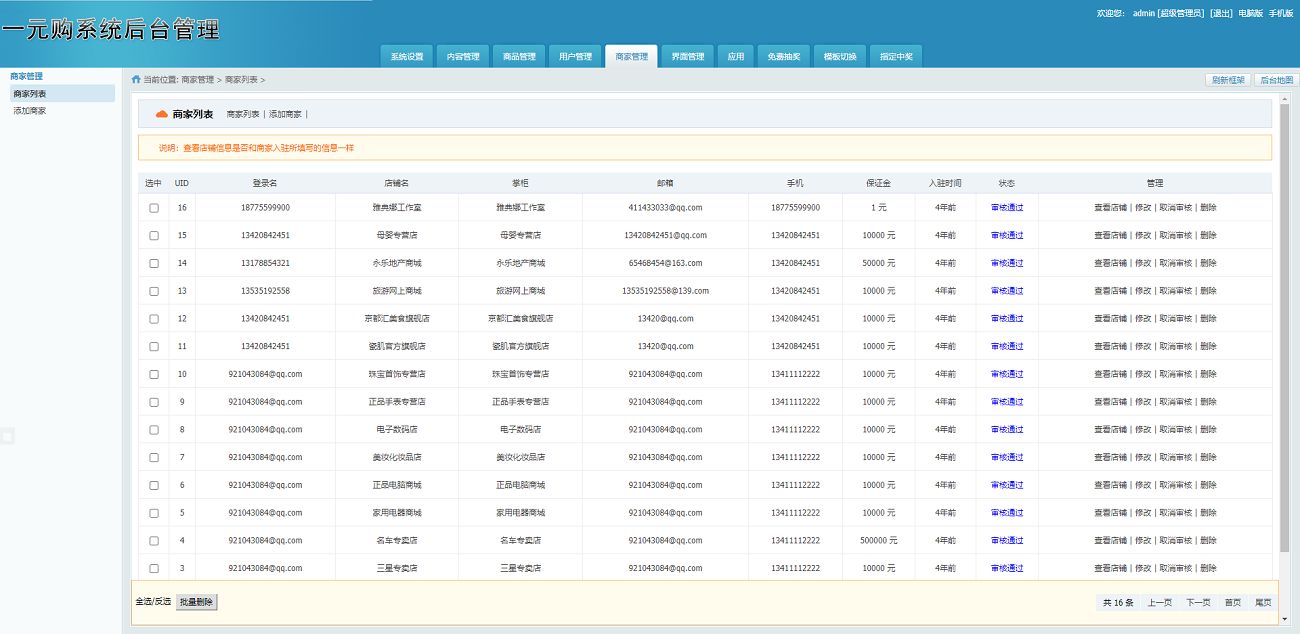Collapse the sidebar using the left edge handle
1300x634 pixels.
pyautogui.click(x=6, y=436)
